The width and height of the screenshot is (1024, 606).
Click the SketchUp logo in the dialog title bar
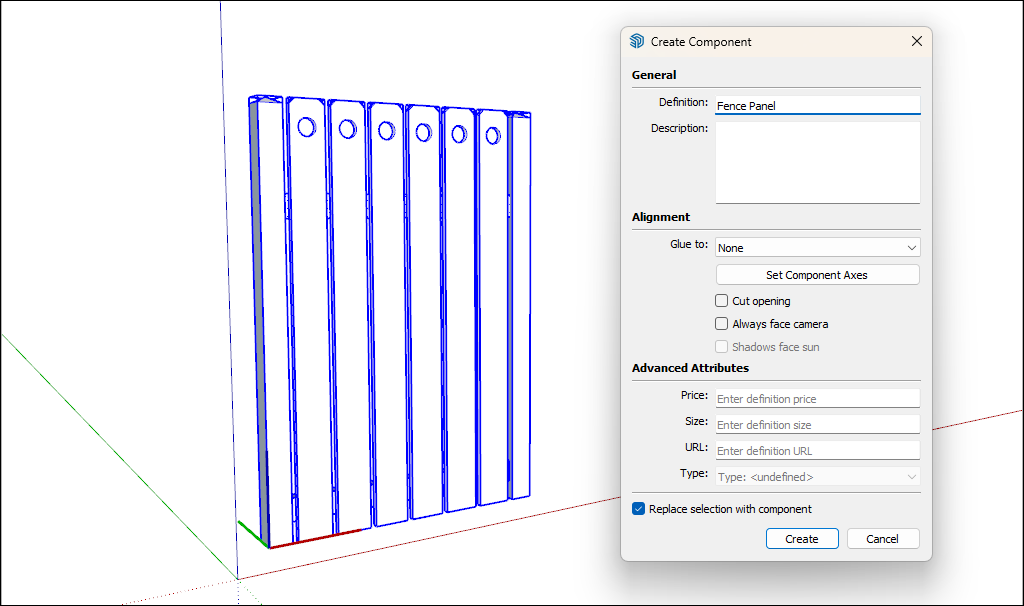pyautogui.click(x=637, y=41)
